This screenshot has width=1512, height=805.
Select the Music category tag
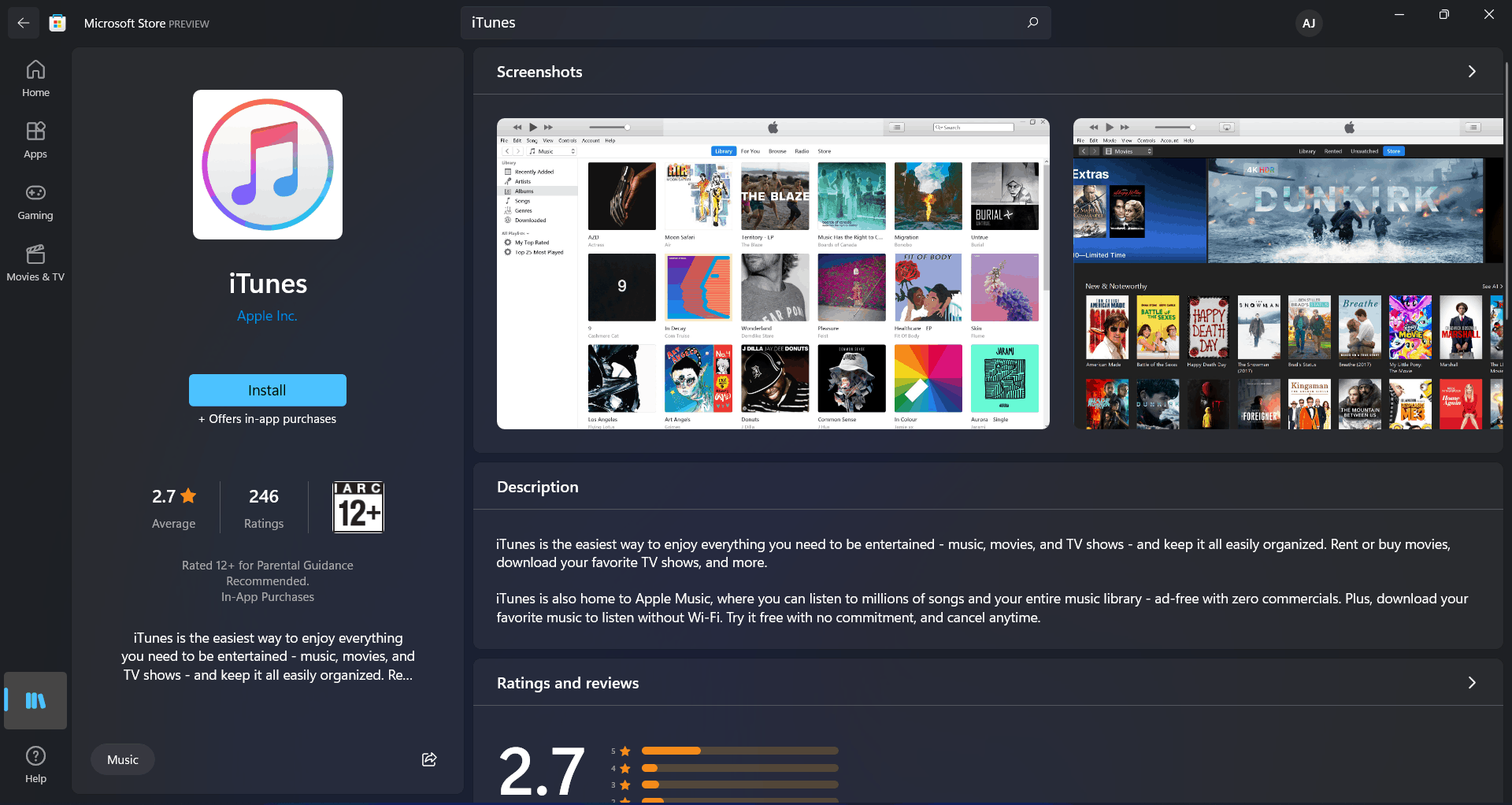(123, 759)
